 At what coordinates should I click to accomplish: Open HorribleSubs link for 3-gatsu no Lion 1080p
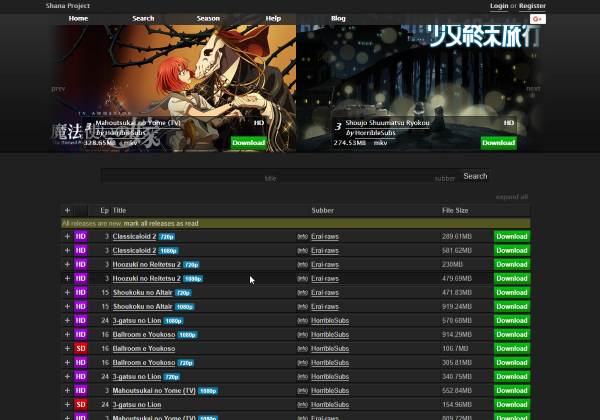coord(330,321)
